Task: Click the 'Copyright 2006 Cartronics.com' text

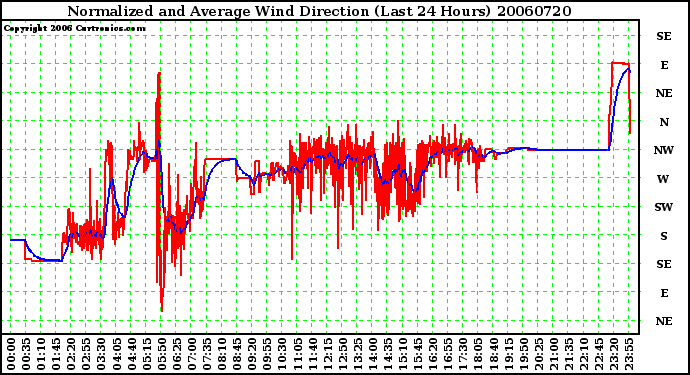Action: click(74, 28)
